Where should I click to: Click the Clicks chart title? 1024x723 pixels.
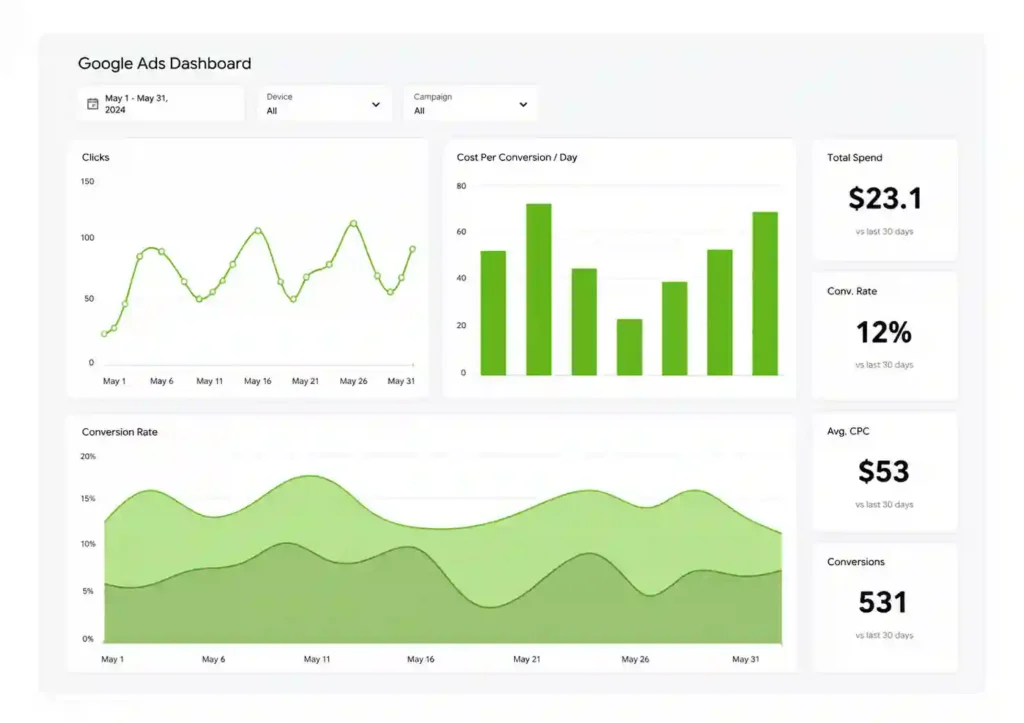pos(95,157)
